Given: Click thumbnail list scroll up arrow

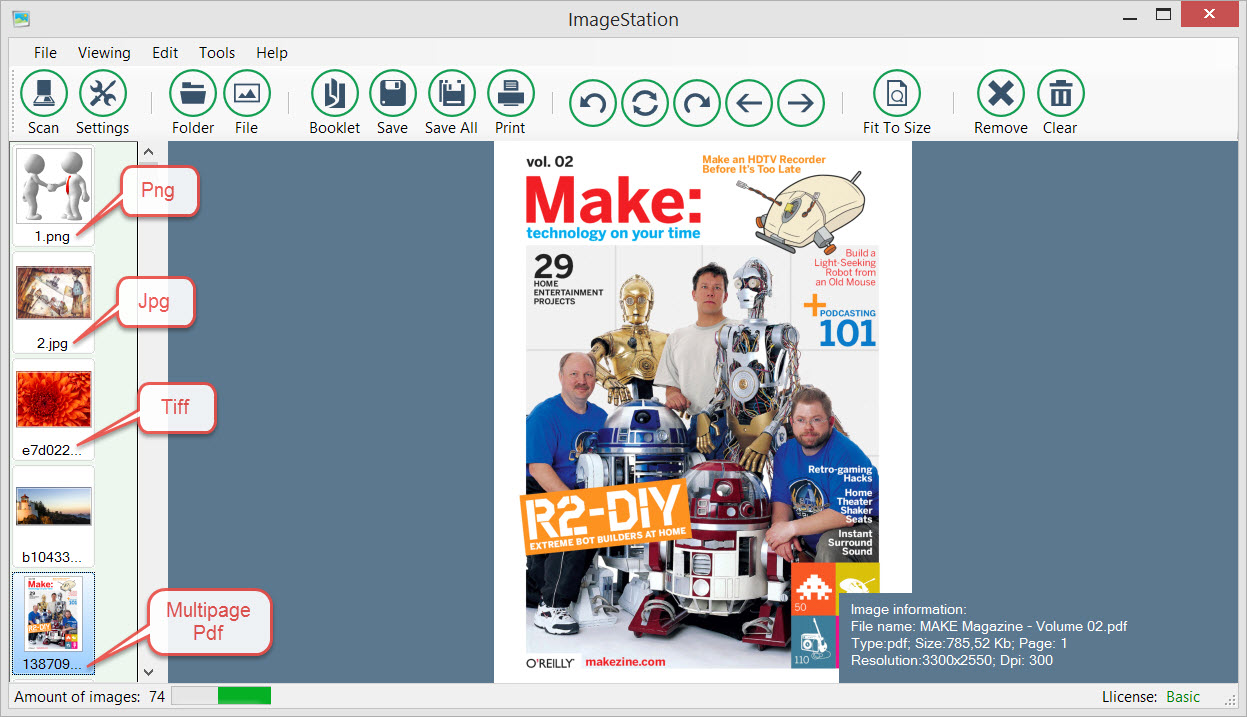Looking at the screenshot, I should coord(150,153).
